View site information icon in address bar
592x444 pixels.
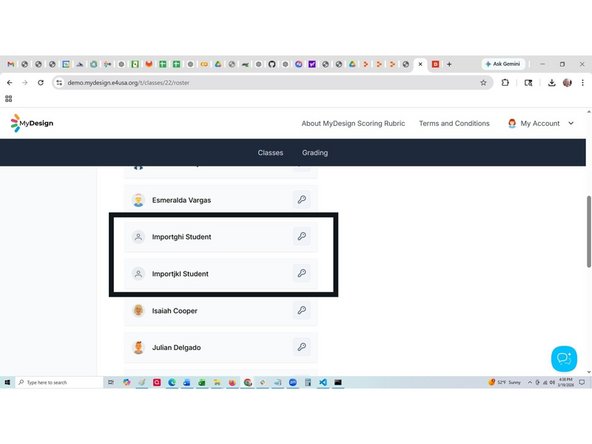coord(59,83)
